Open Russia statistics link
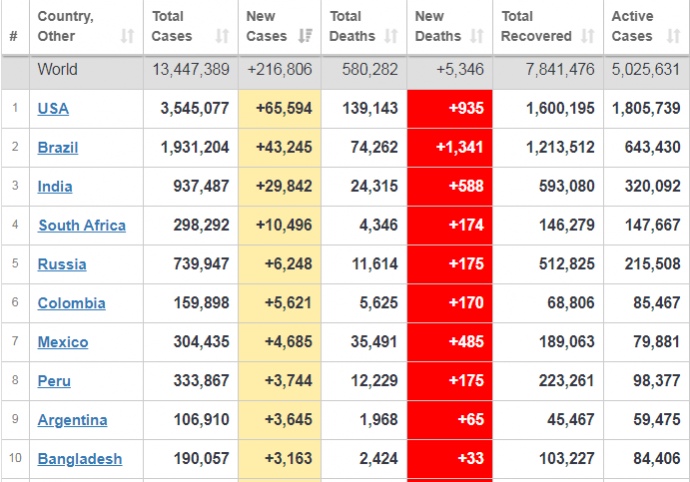The width and height of the screenshot is (690, 482). coord(62,265)
